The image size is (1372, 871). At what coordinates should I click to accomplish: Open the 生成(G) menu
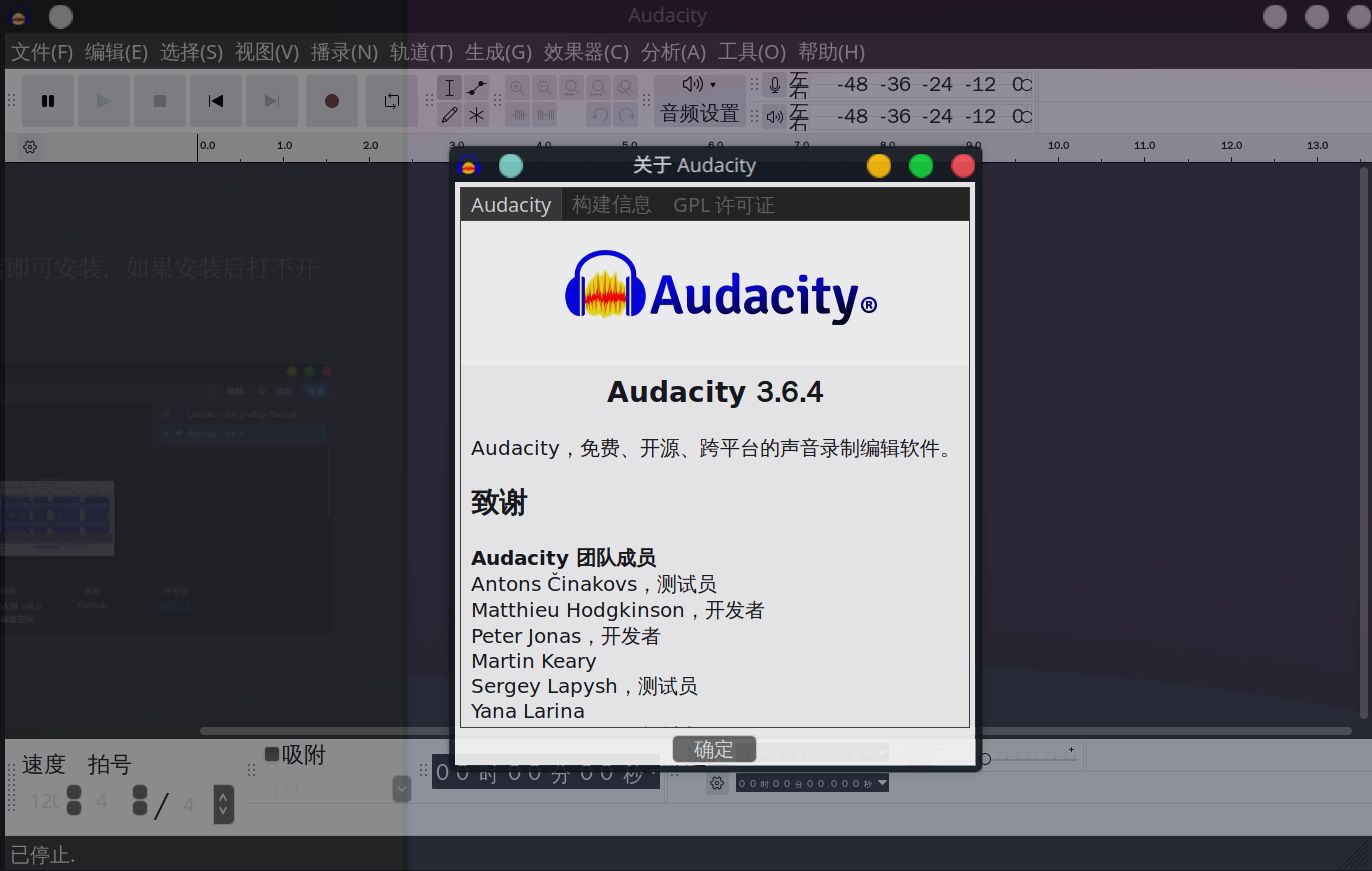click(498, 52)
